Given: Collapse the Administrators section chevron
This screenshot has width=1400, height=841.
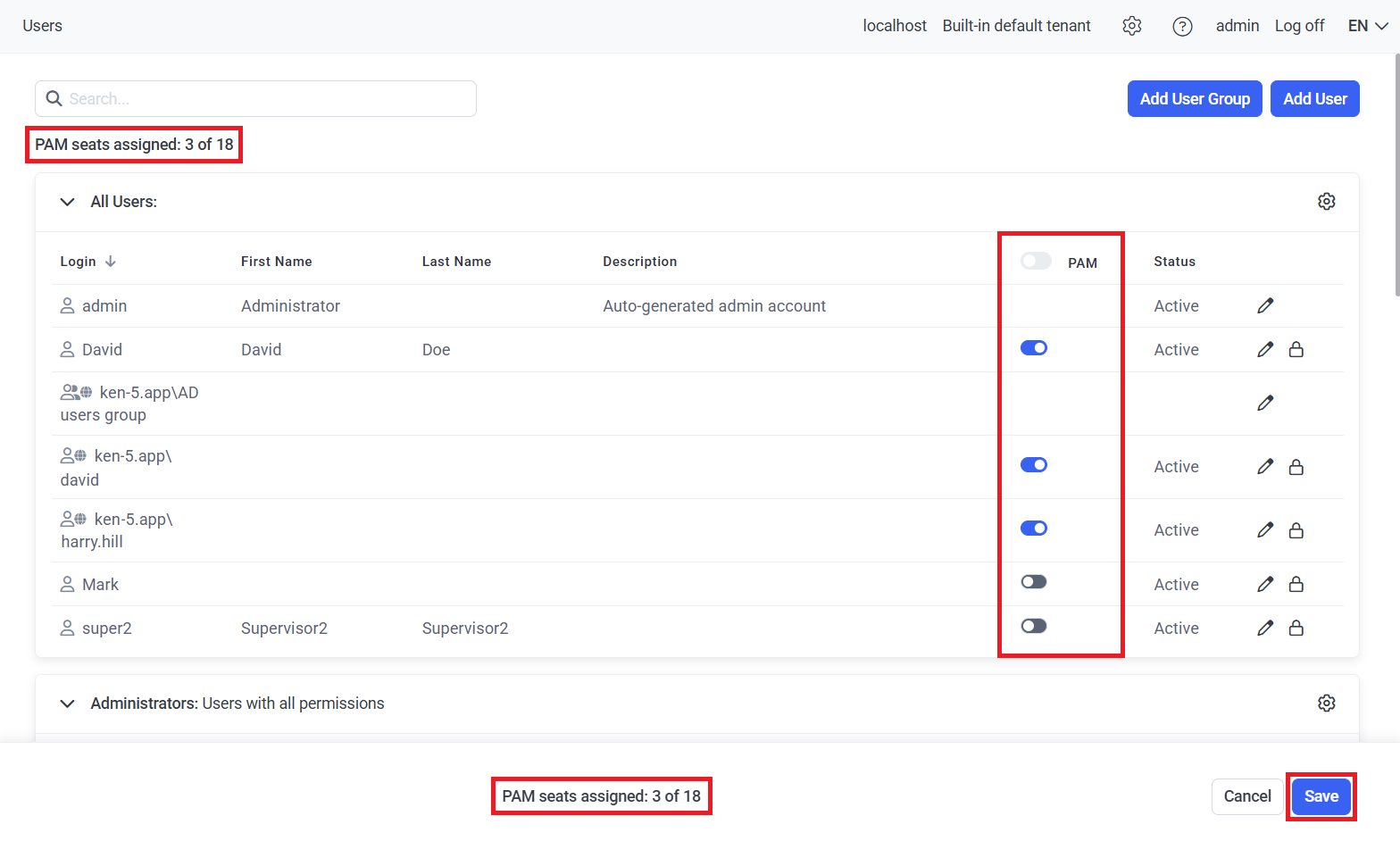Looking at the screenshot, I should [67, 704].
